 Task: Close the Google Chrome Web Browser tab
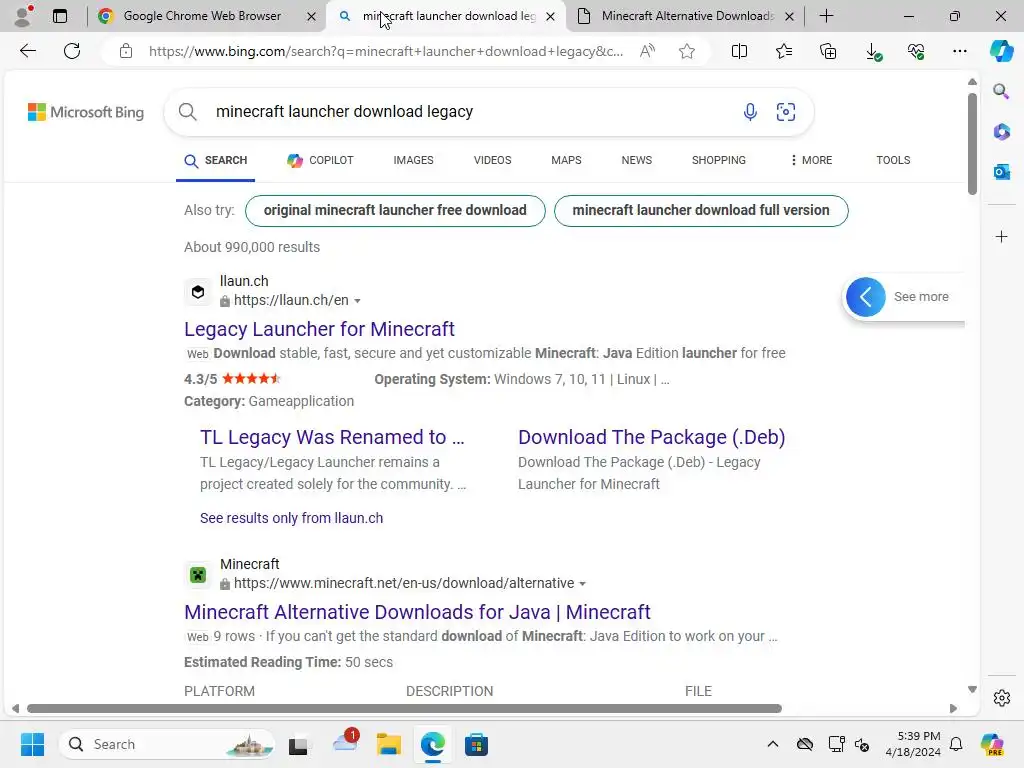tap(312, 16)
